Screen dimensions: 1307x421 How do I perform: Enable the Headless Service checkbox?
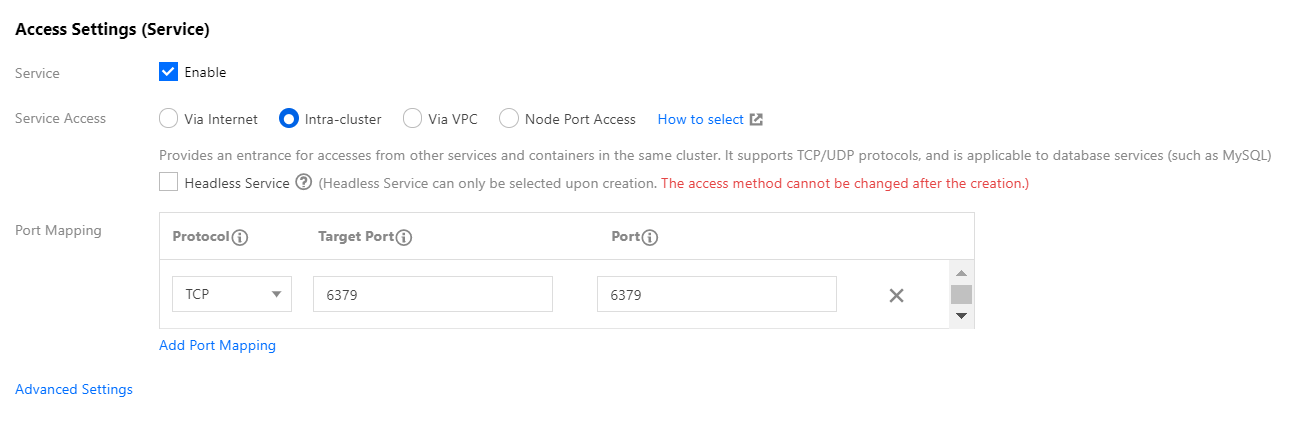[169, 182]
